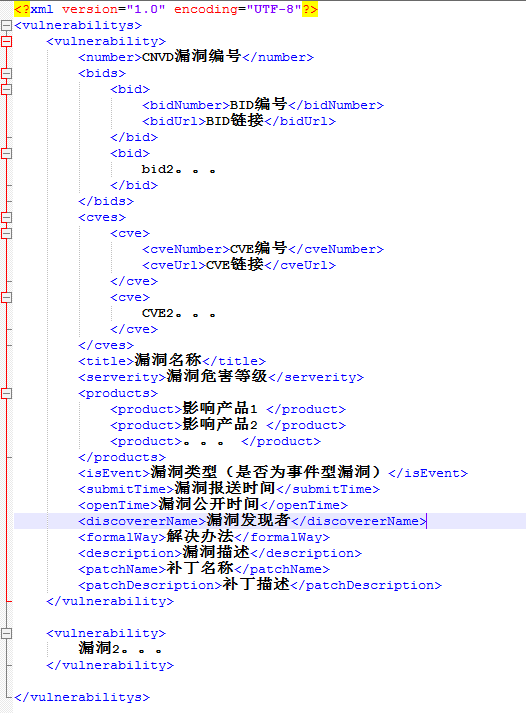
Task: Collapse the first vulnerability element fold
Action: [x=6, y=41]
